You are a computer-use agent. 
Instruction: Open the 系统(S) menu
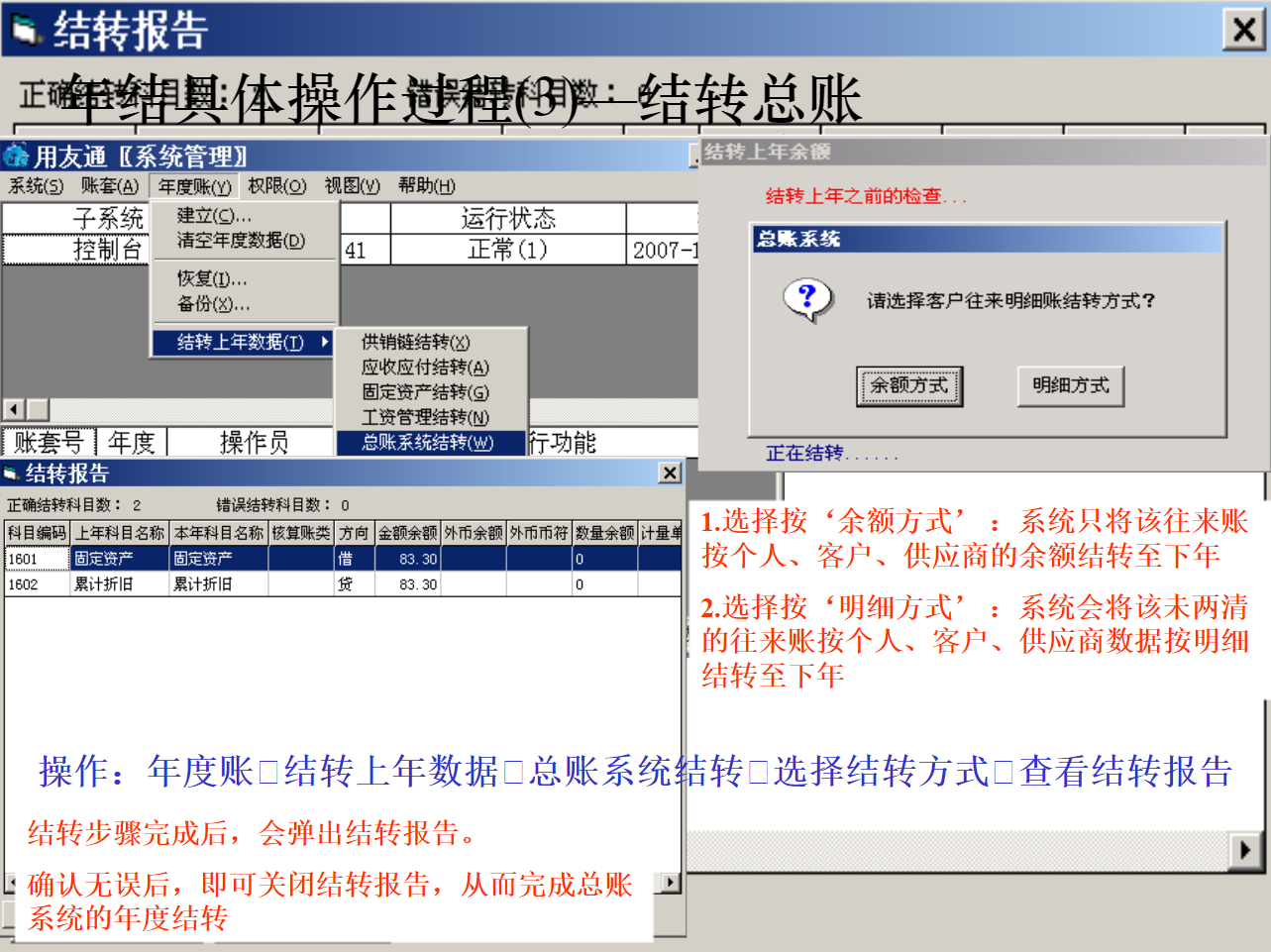(36, 186)
